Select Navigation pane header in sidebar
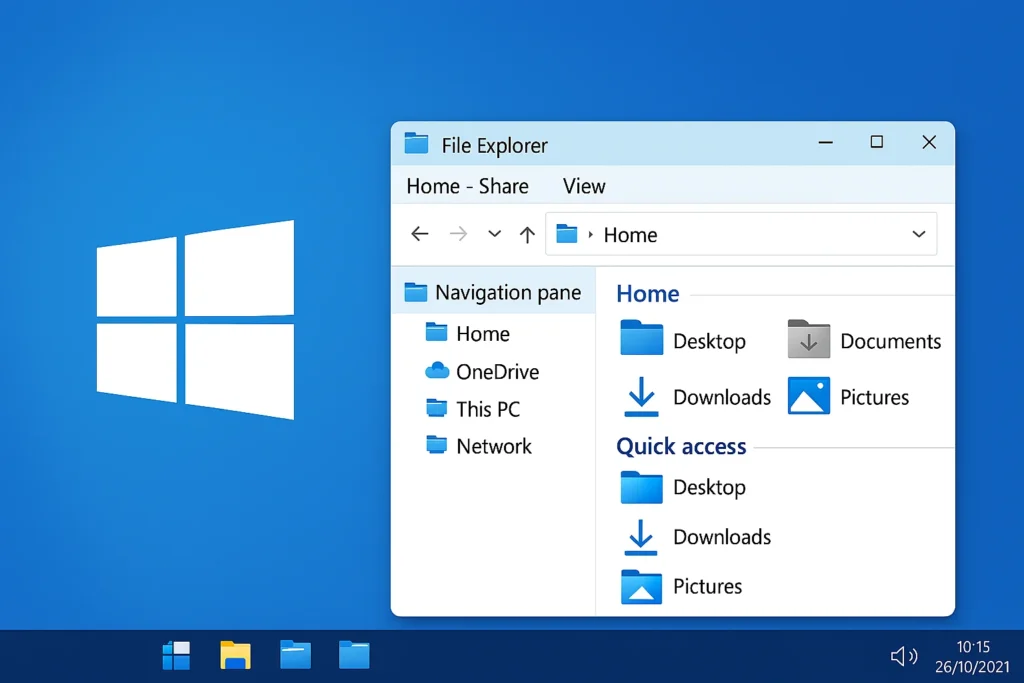 [x=494, y=293]
